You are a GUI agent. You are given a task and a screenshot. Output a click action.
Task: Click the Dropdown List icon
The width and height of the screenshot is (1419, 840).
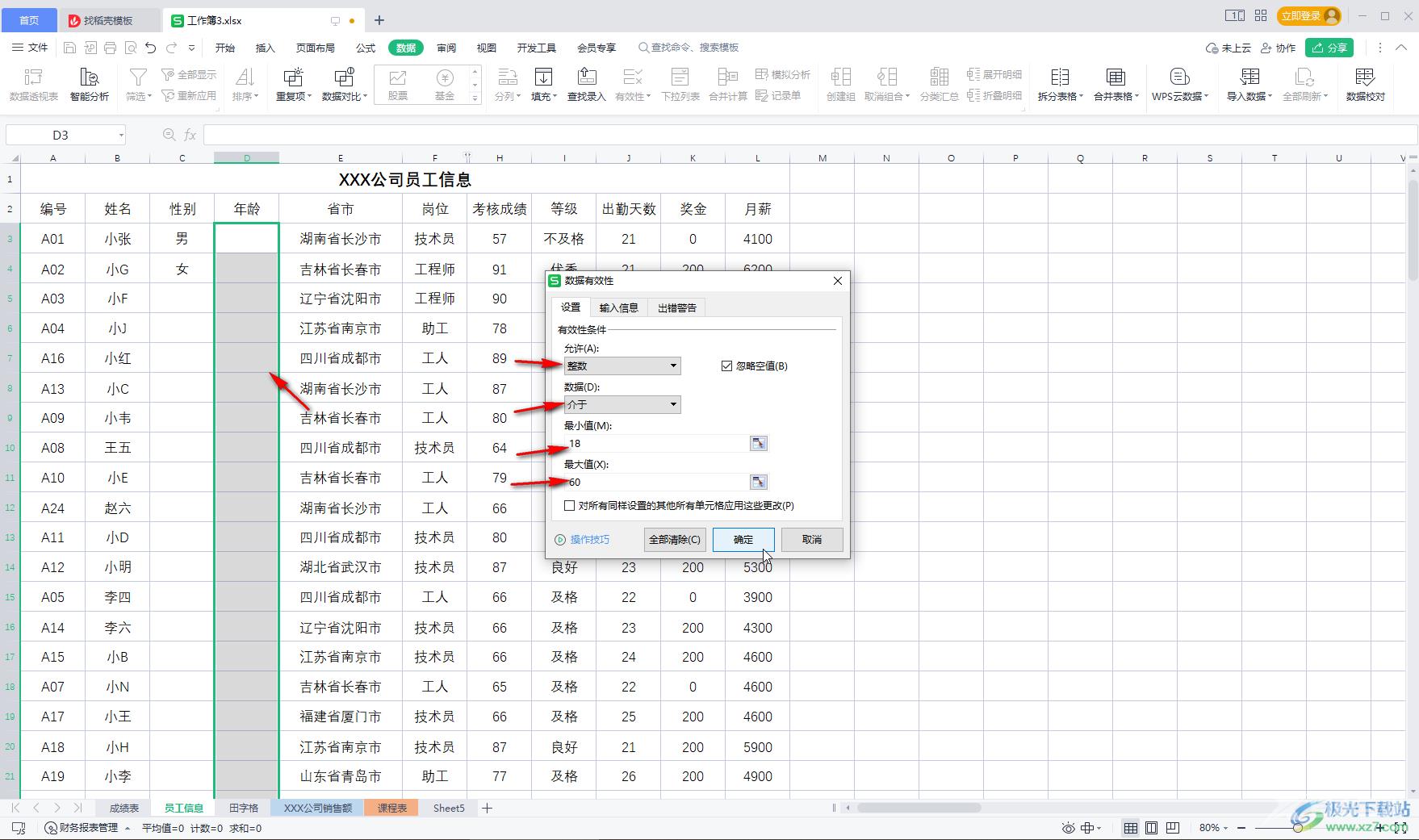(680, 77)
